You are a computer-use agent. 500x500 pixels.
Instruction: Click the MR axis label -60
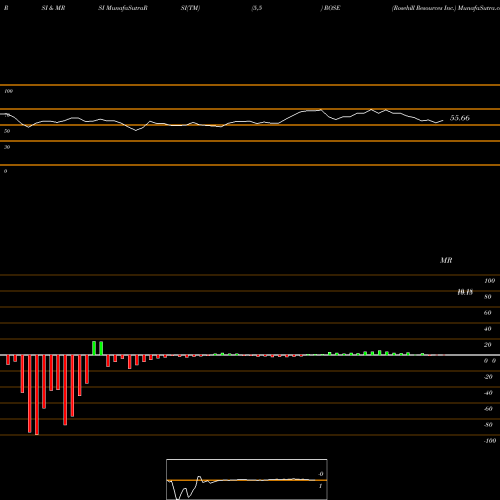tap(488, 409)
